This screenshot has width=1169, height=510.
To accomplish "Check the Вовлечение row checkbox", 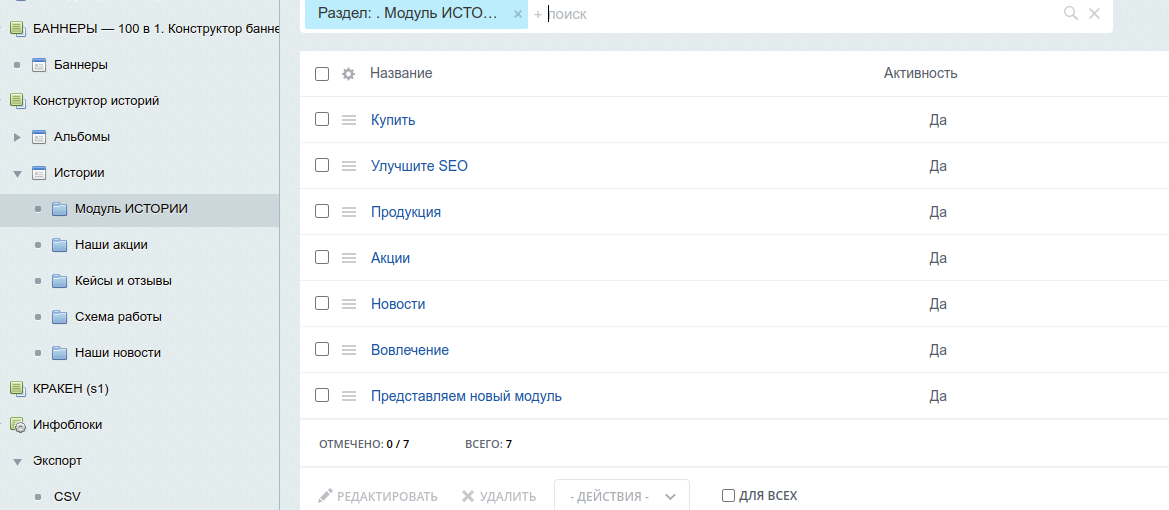I will click(322, 349).
